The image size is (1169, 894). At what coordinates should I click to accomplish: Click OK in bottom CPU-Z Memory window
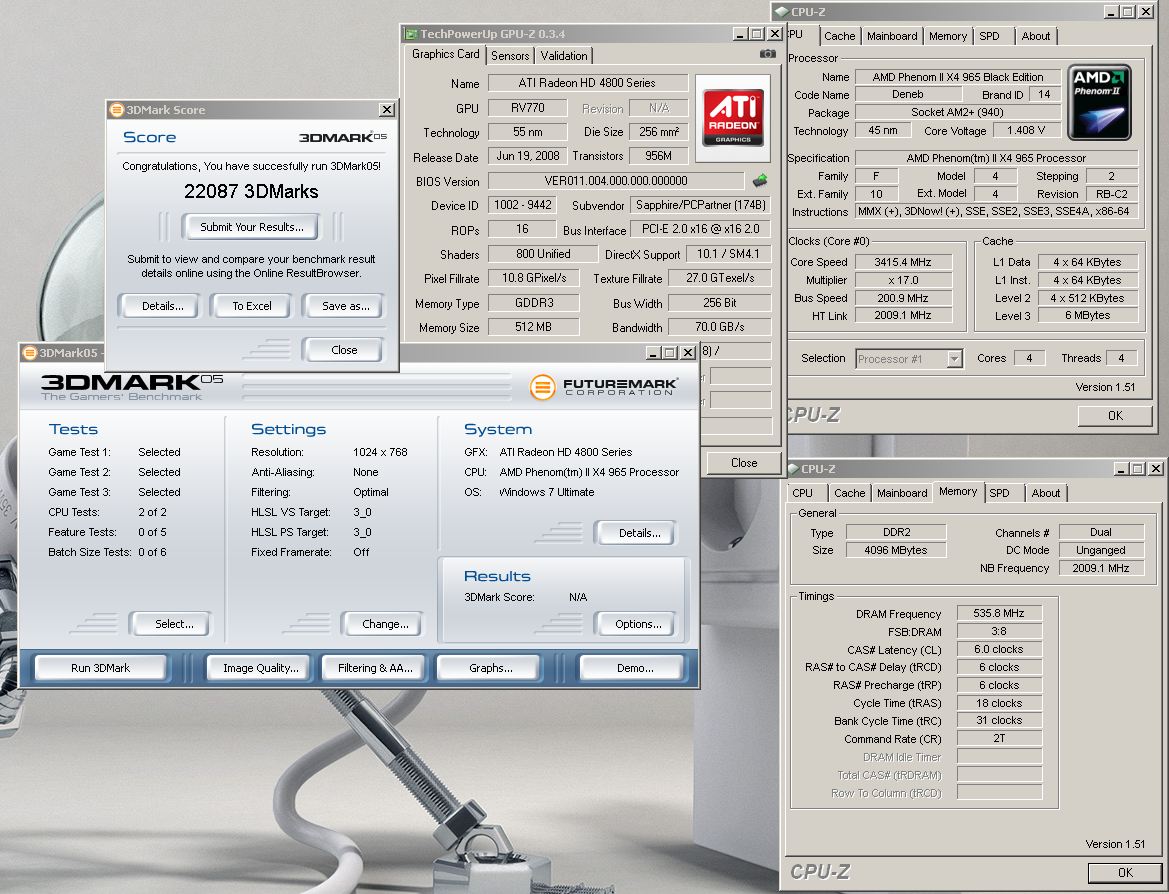coord(1125,872)
